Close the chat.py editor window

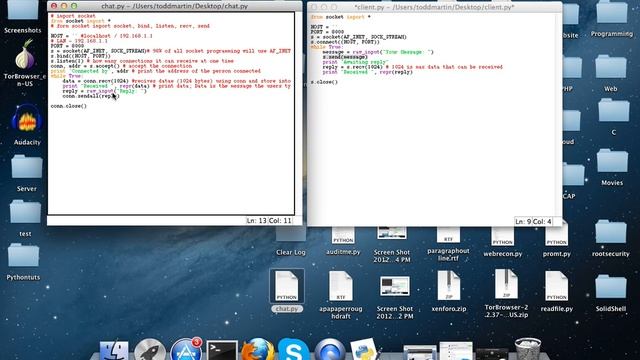[54, 6]
